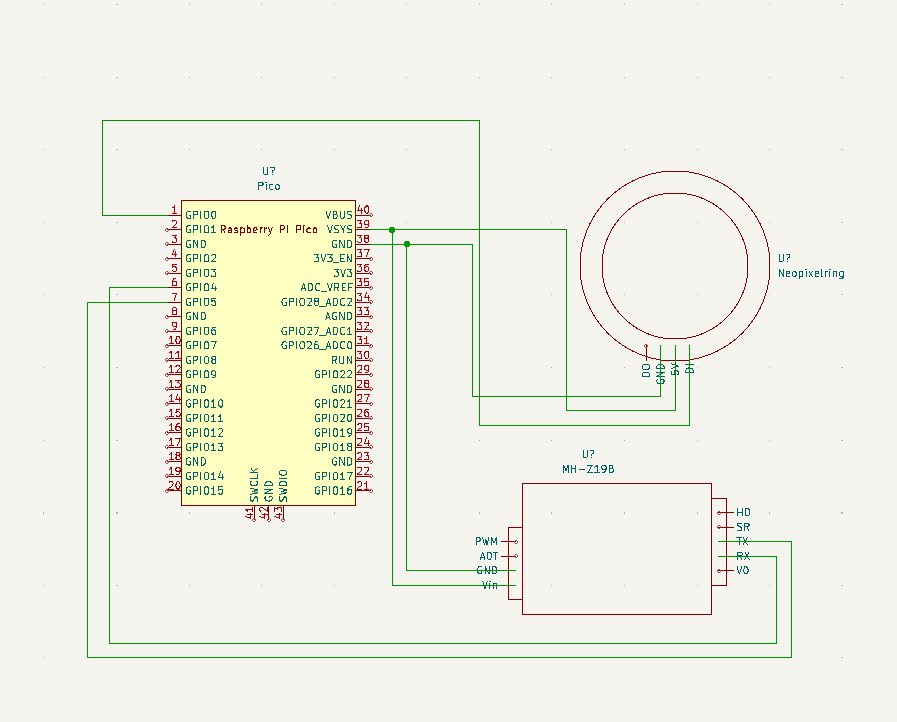This screenshot has width=897, height=722.
Task: Click the GPIO13 pin label
Action: 204,447
